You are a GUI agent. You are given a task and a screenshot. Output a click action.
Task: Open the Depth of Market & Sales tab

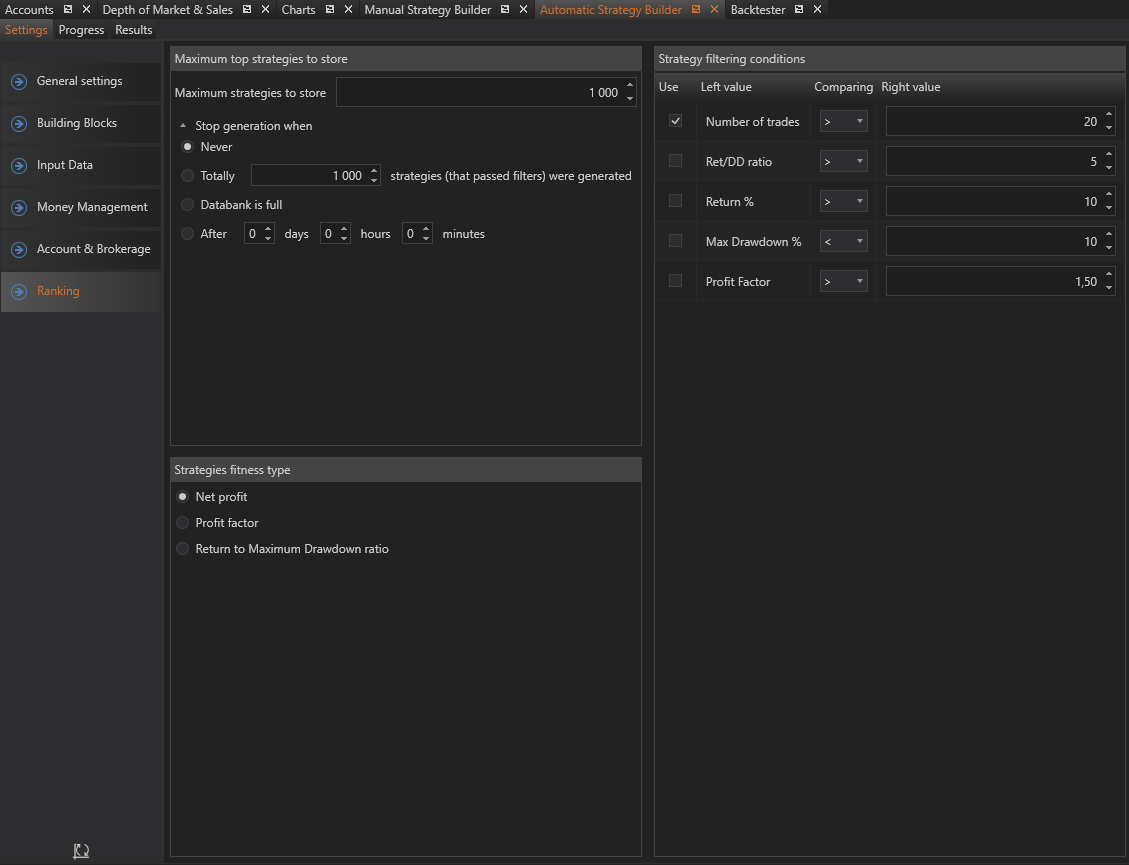click(x=167, y=10)
